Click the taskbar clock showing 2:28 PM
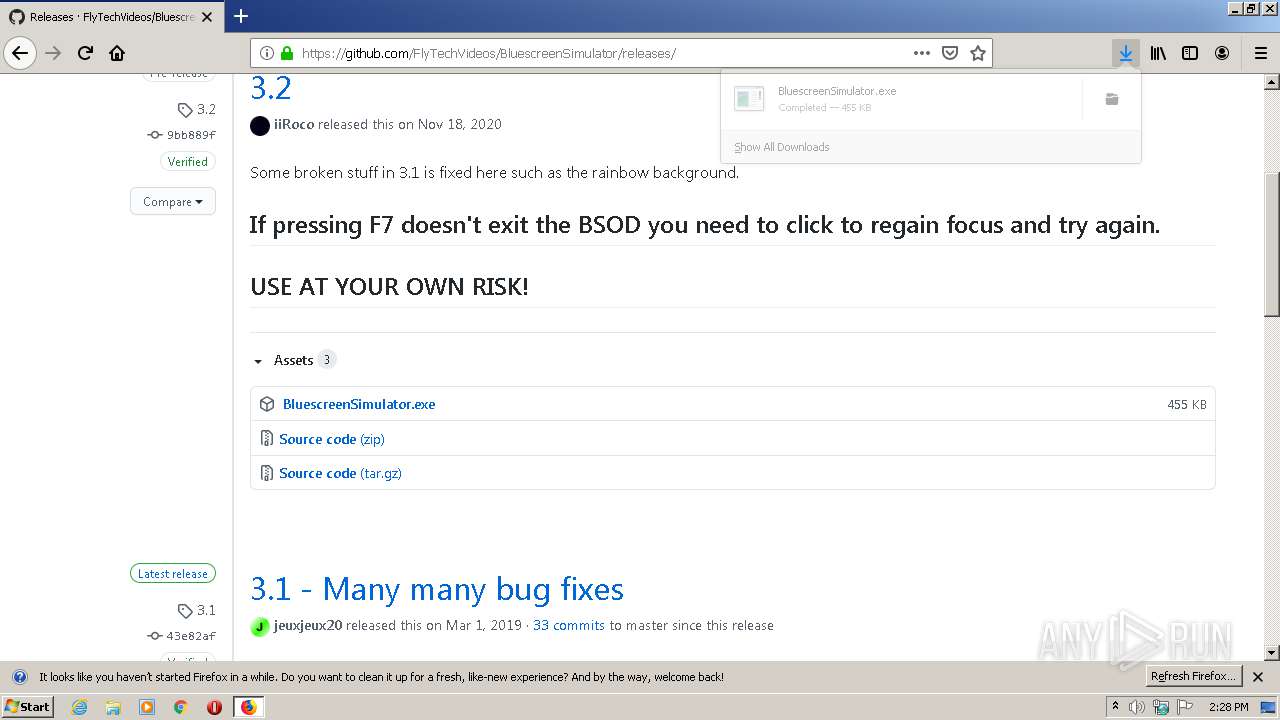The width and height of the screenshot is (1280, 720). [x=1228, y=707]
